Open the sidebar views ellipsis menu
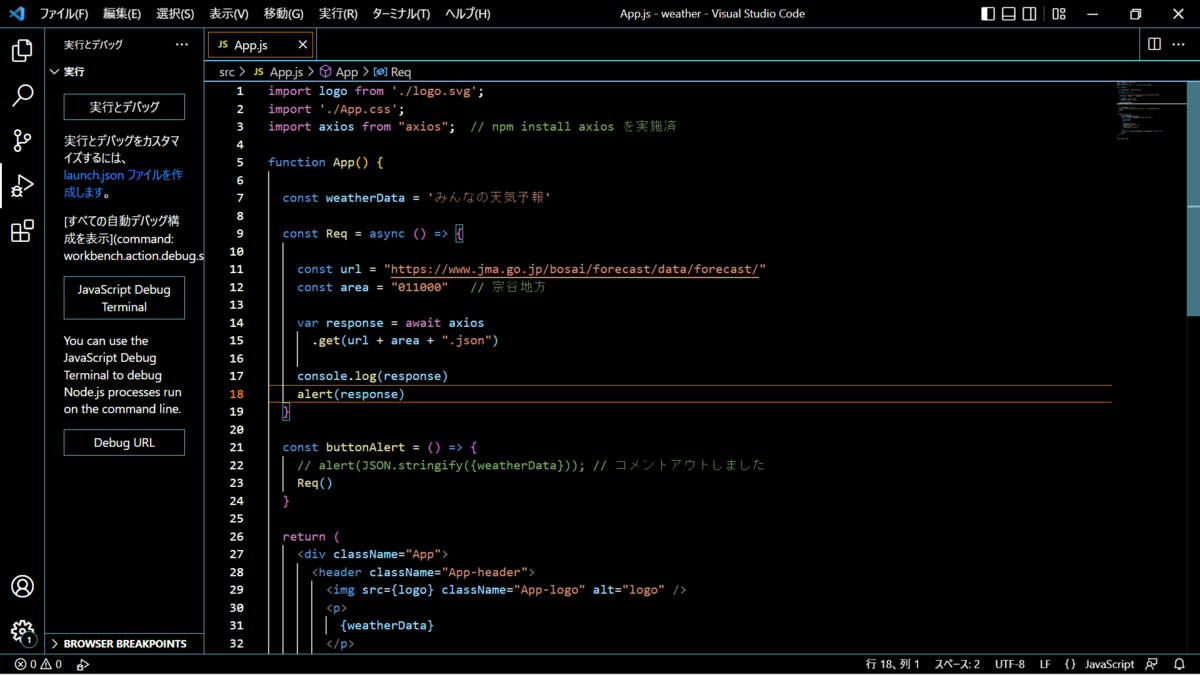 (x=181, y=44)
